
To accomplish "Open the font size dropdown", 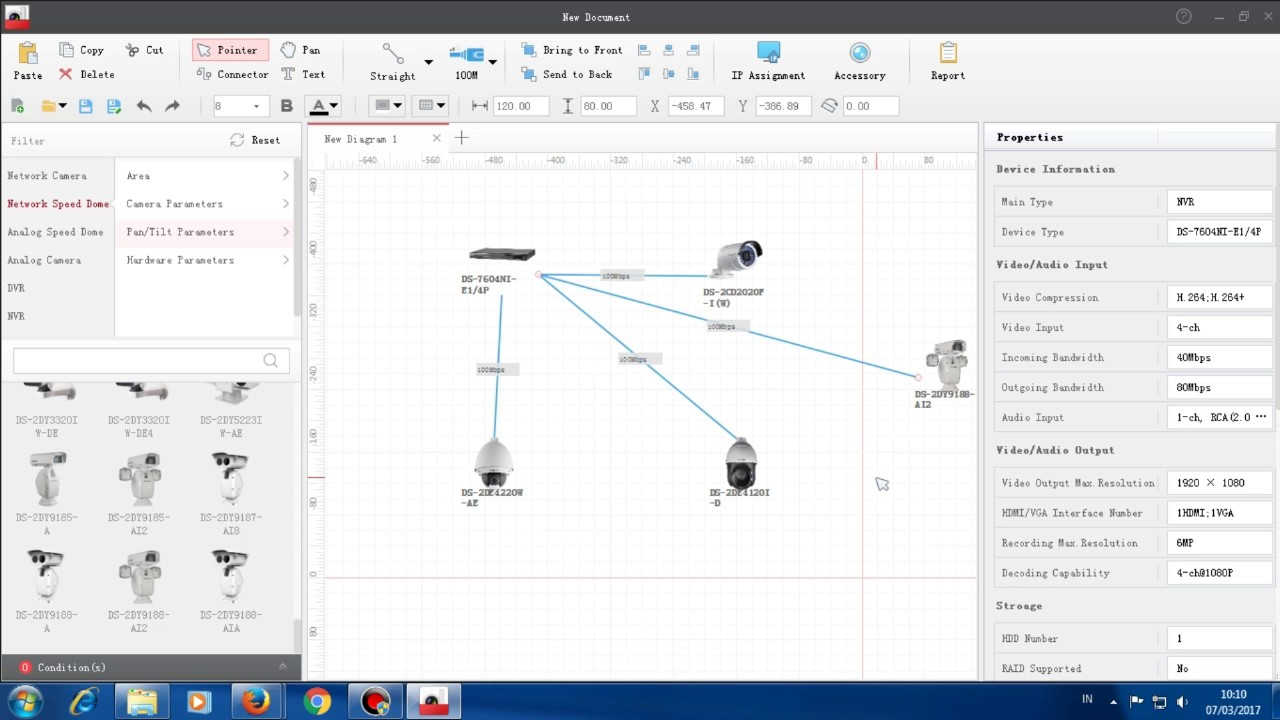I will point(256,106).
